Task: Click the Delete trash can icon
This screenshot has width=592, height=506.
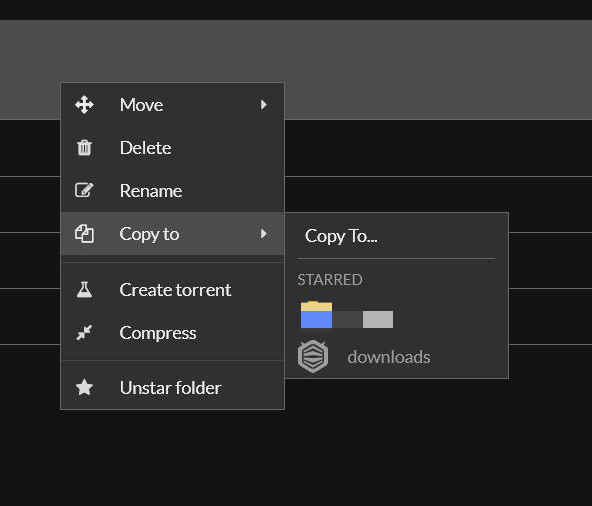Action: pos(84,148)
